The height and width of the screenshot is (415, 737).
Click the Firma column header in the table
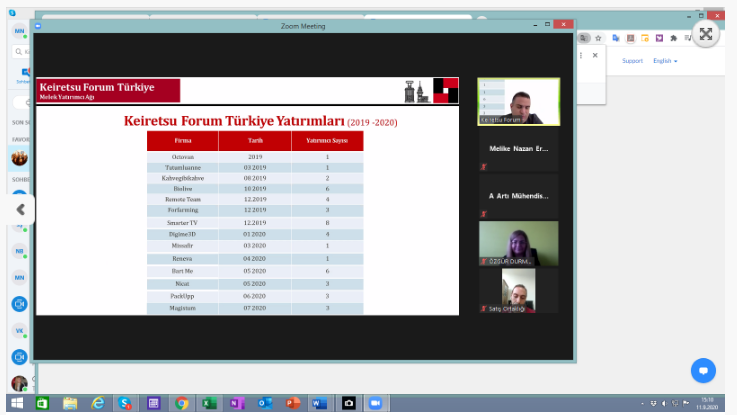click(x=182, y=141)
